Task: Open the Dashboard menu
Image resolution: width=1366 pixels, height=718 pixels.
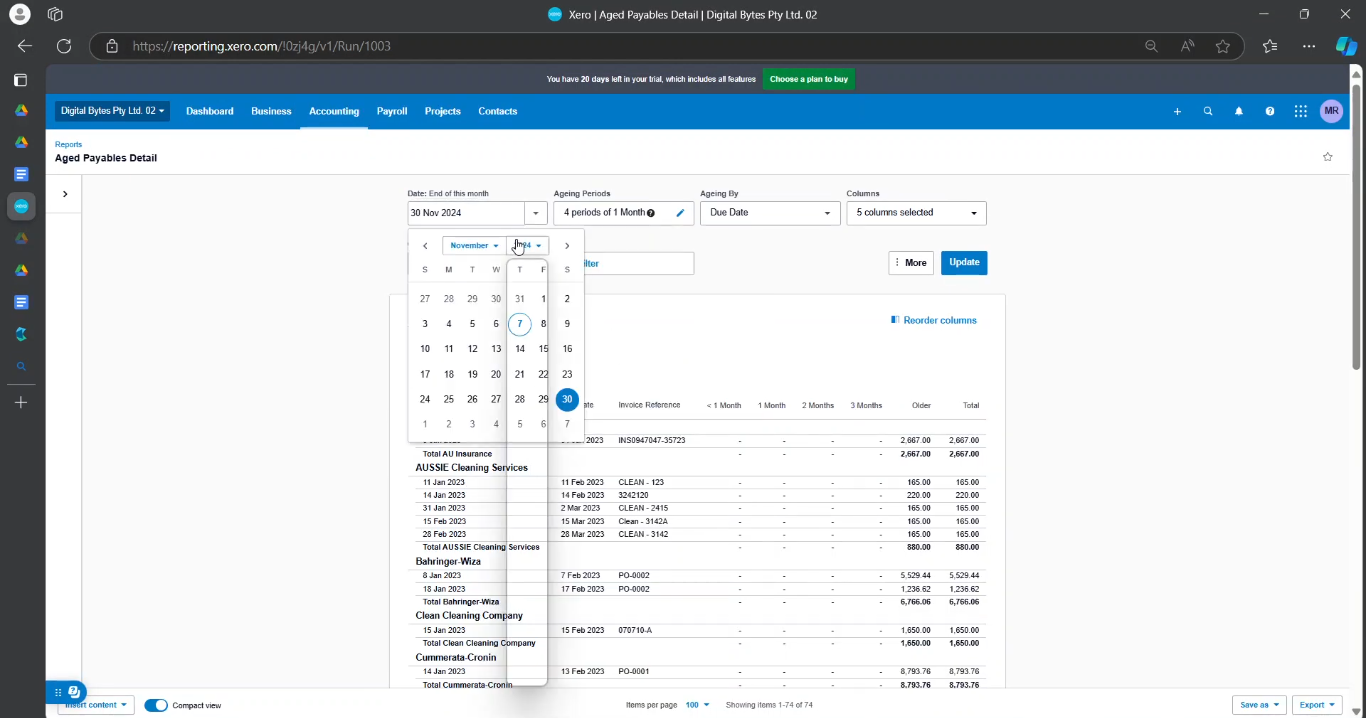Action: (210, 112)
